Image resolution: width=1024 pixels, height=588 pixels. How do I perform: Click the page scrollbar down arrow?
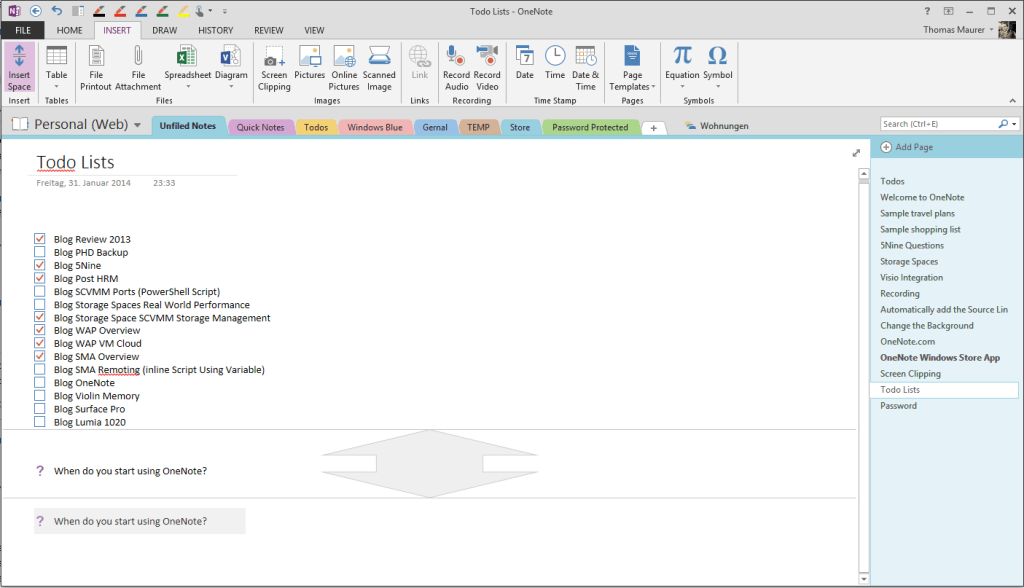(864, 579)
